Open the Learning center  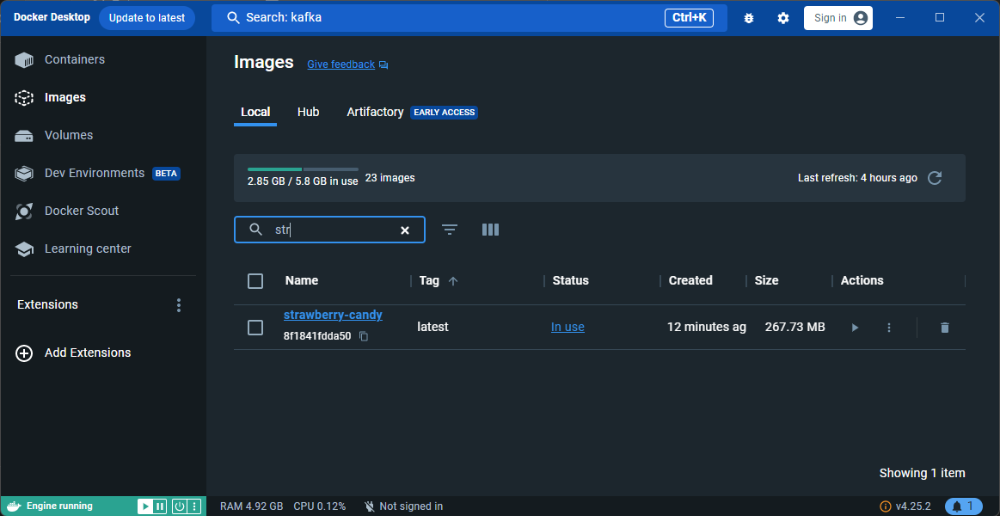click(x=87, y=249)
